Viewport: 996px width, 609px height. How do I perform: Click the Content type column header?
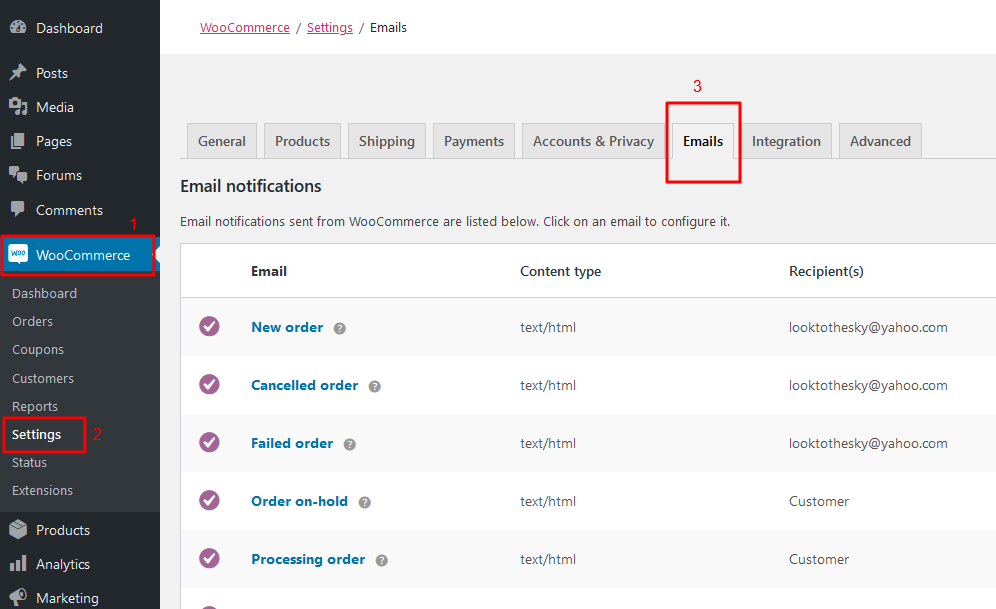[x=560, y=271]
